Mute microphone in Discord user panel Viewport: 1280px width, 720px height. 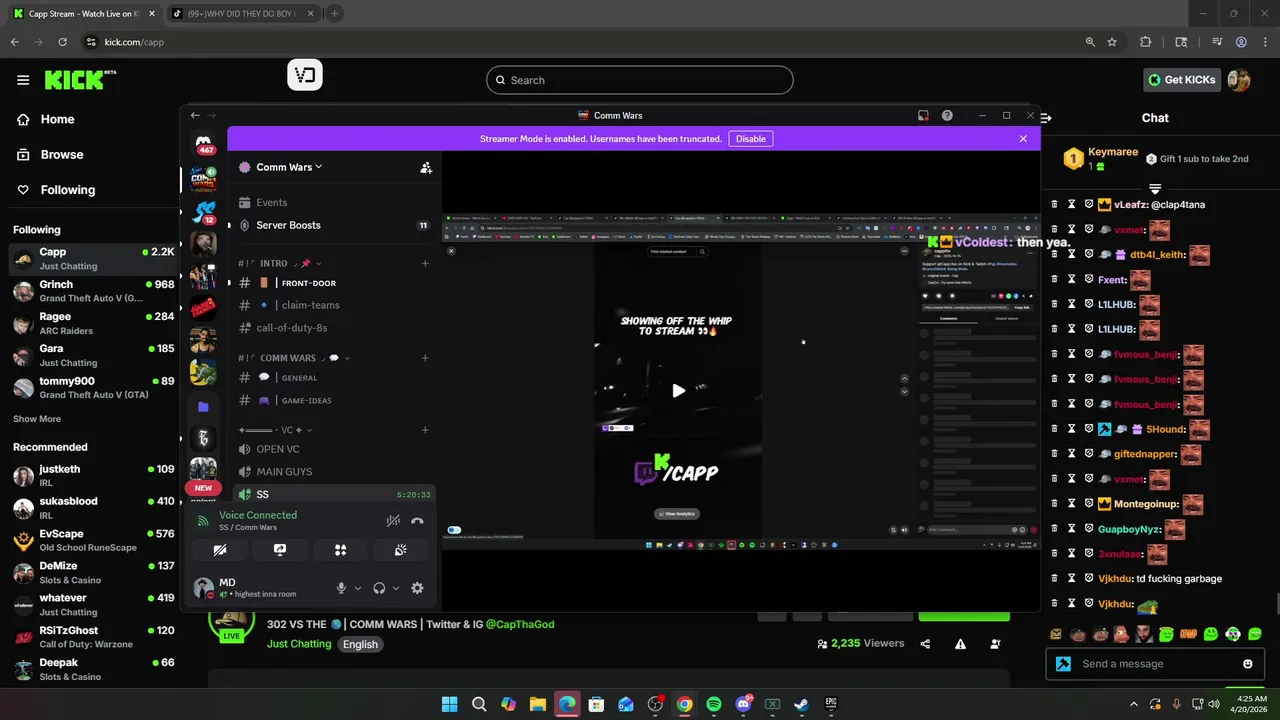tap(341, 588)
